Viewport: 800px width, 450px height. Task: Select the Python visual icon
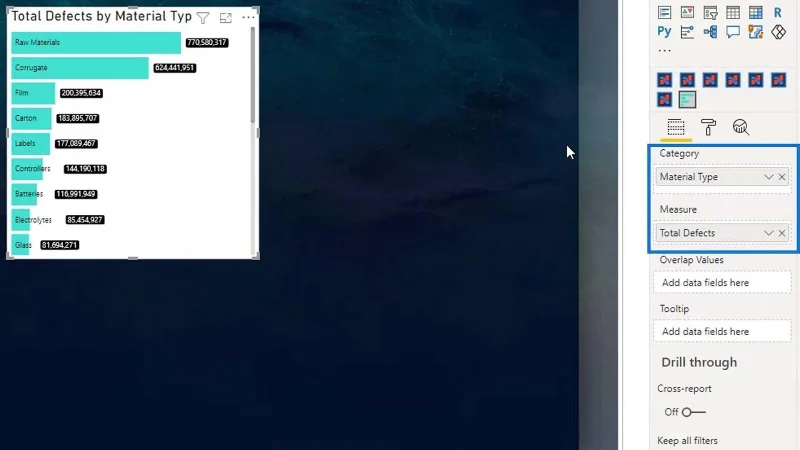[x=664, y=32]
